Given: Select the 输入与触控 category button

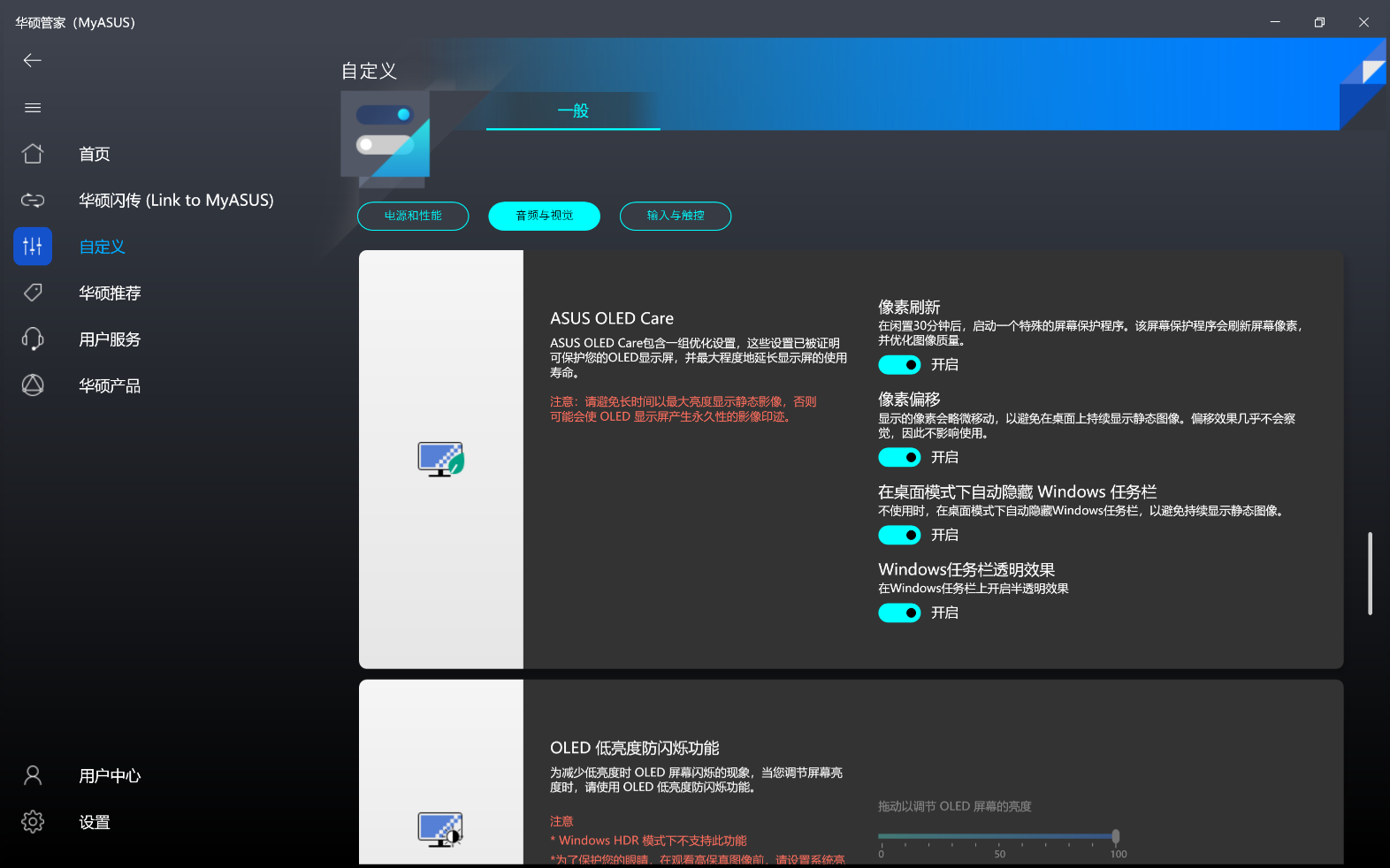Looking at the screenshot, I should click(676, 216).
